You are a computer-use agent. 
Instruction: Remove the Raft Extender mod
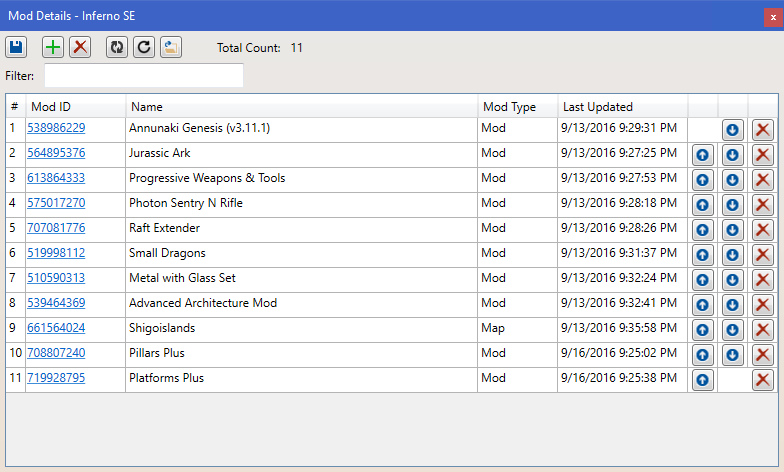point(762,230)
